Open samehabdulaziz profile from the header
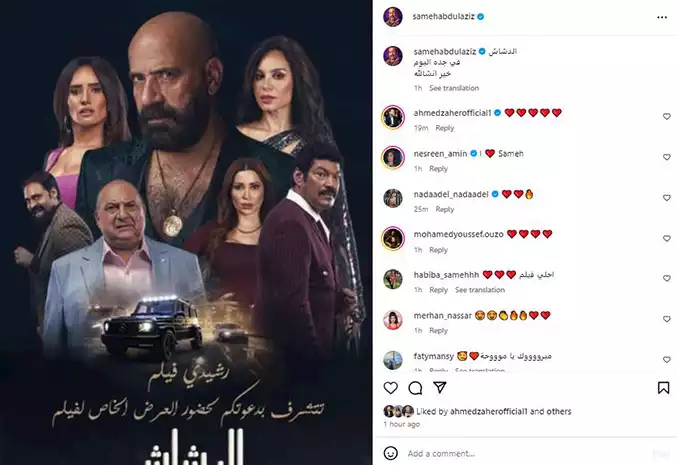677x465 pixels. tap(443, 16)
